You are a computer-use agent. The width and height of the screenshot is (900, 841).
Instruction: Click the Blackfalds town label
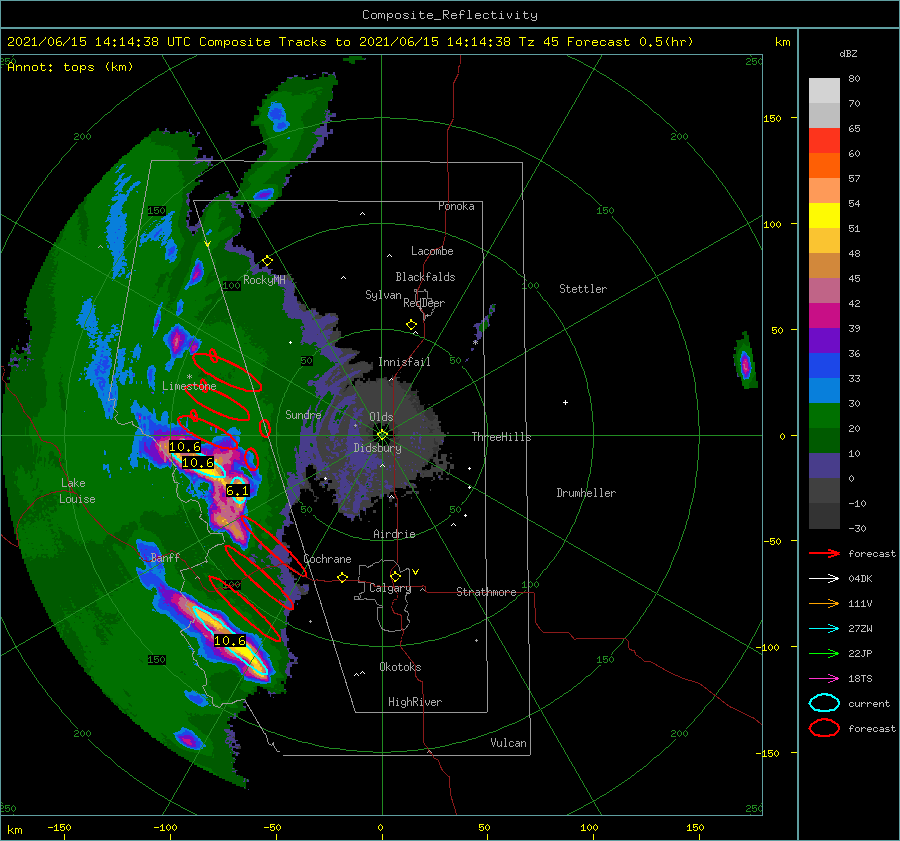(x=425, y=277)
